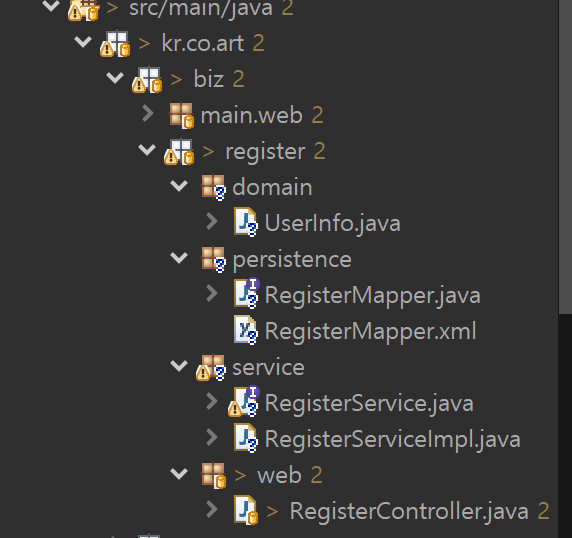The image size is (572, 538).
Task: Open RegisterMapper.xml
Action: [370, 331]
